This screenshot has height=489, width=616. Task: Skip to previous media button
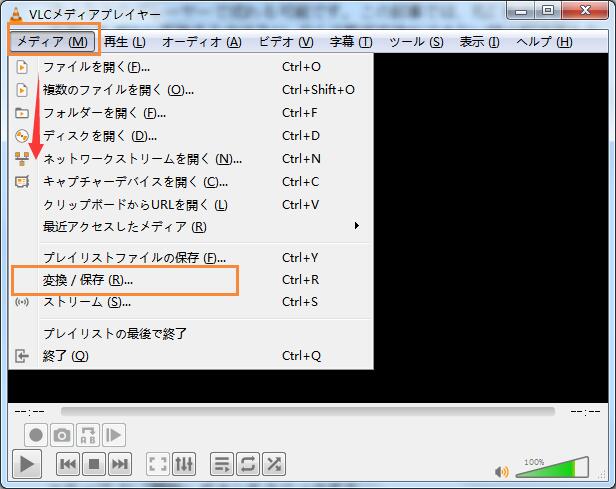[68, 464]
